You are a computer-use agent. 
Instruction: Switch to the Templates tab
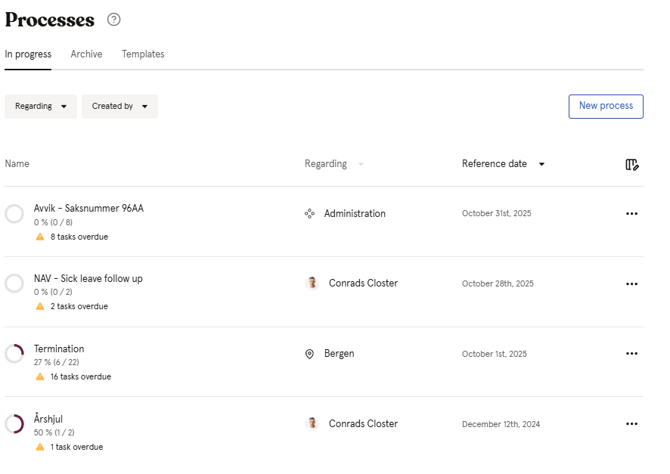click(143, 54)
